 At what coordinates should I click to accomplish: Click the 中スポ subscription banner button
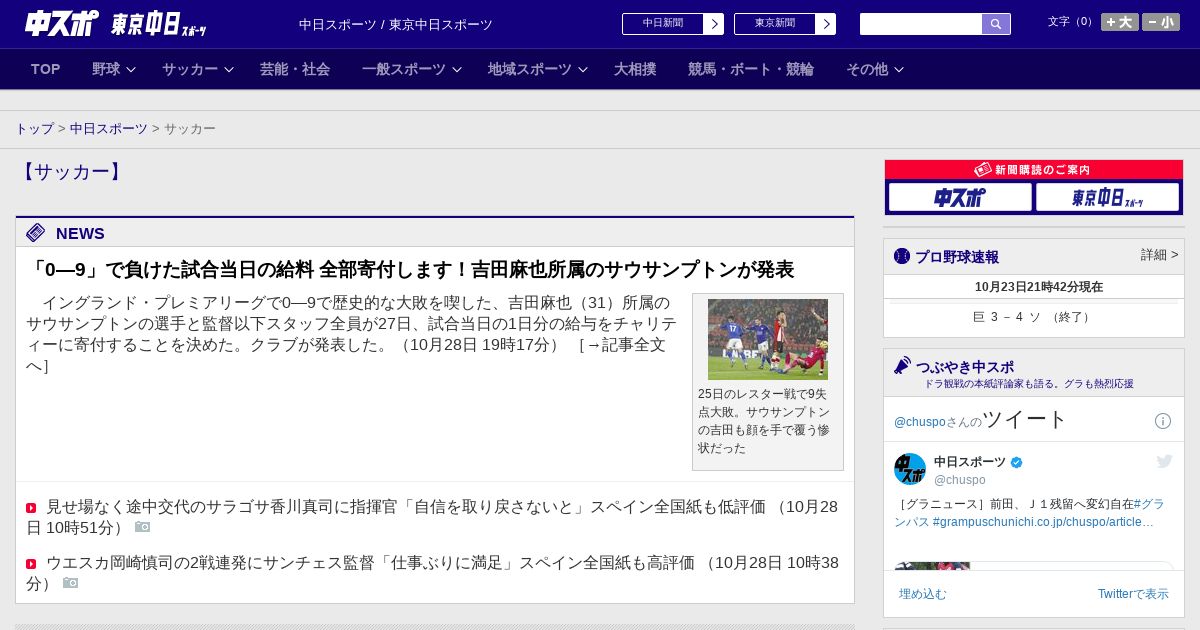point(960,197)
